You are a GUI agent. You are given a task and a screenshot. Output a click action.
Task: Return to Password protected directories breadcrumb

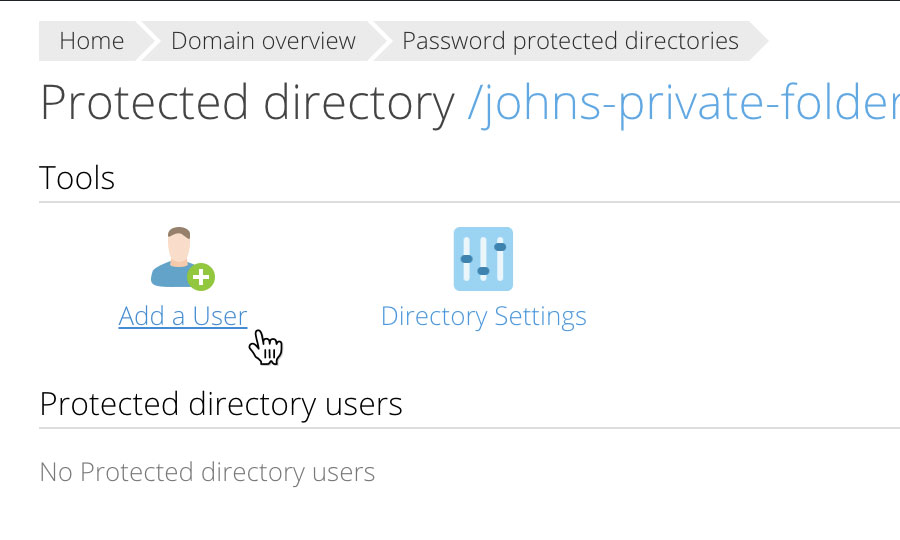(x=571, y=41)
